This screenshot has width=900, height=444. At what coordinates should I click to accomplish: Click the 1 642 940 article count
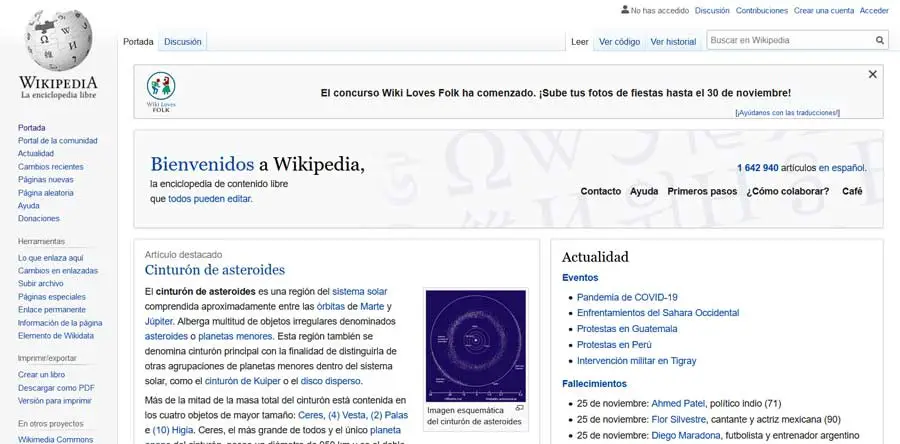(758, 168)
